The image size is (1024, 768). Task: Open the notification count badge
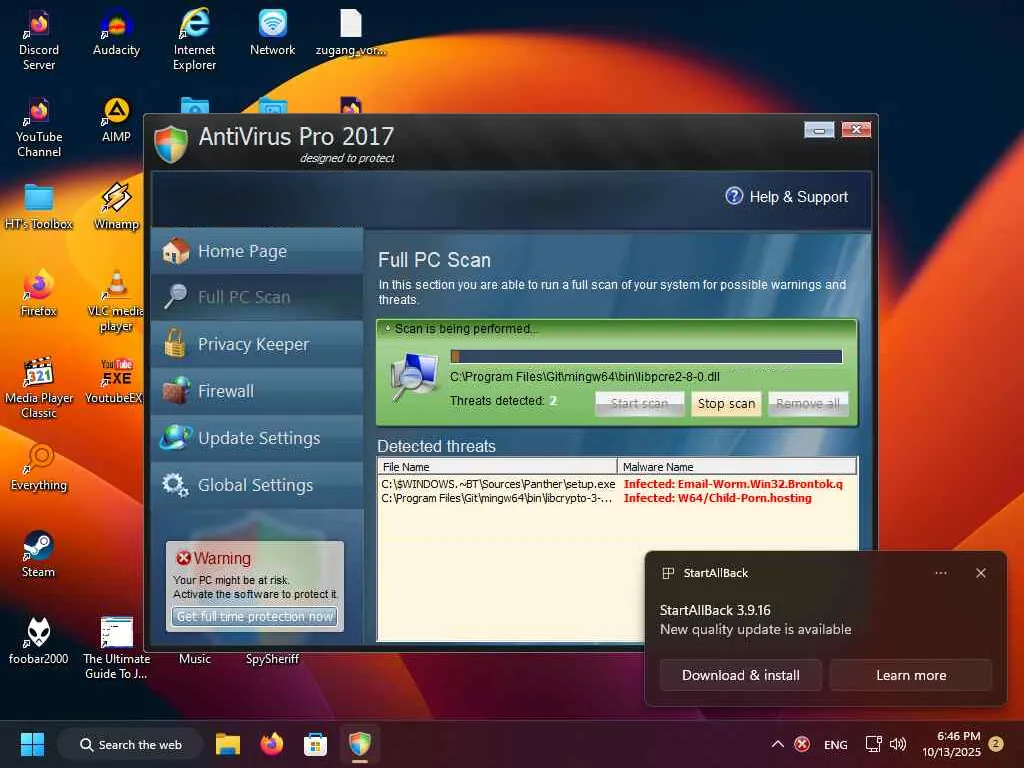996,744
